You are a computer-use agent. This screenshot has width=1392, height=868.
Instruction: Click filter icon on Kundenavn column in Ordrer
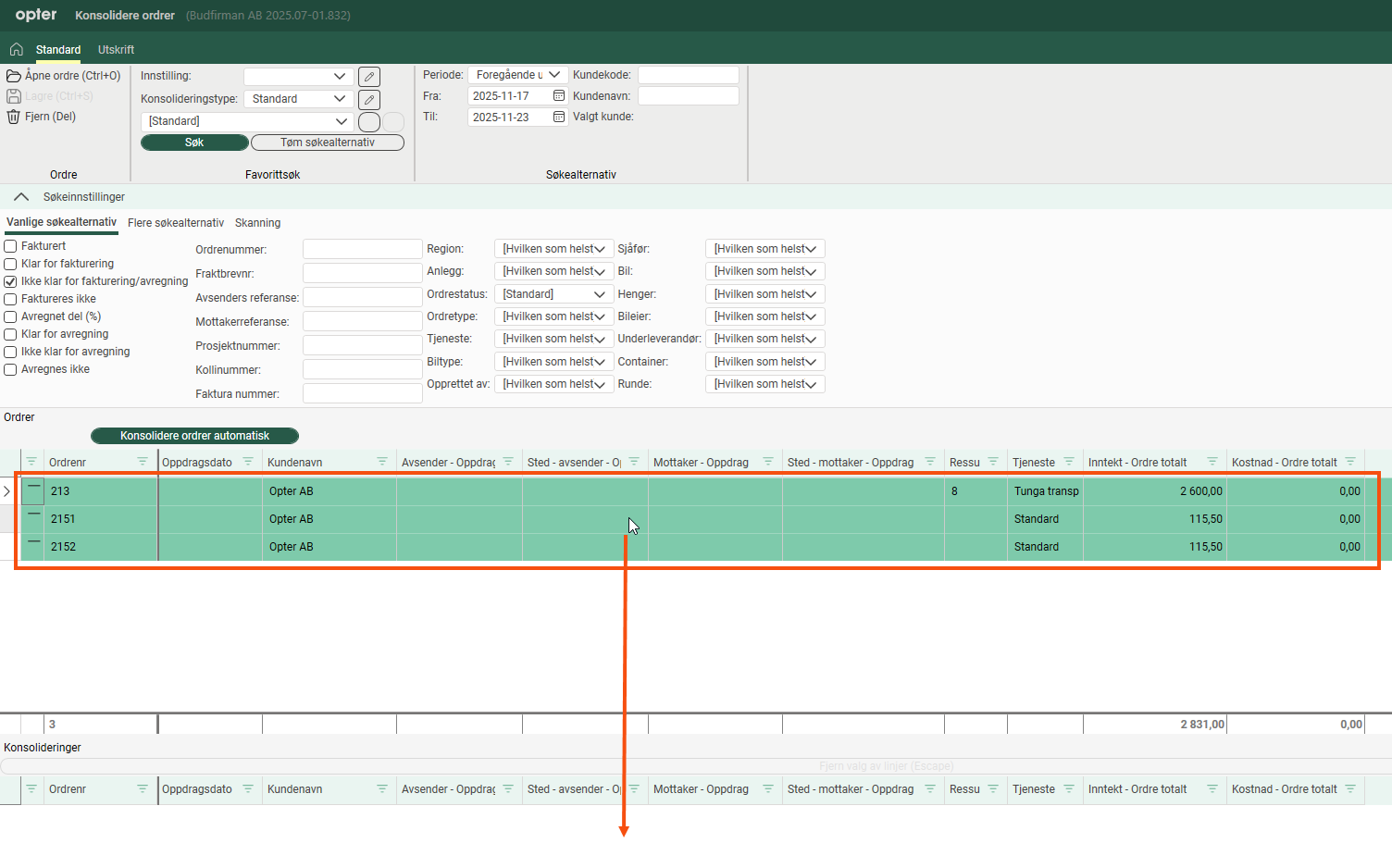pos(382,462)
